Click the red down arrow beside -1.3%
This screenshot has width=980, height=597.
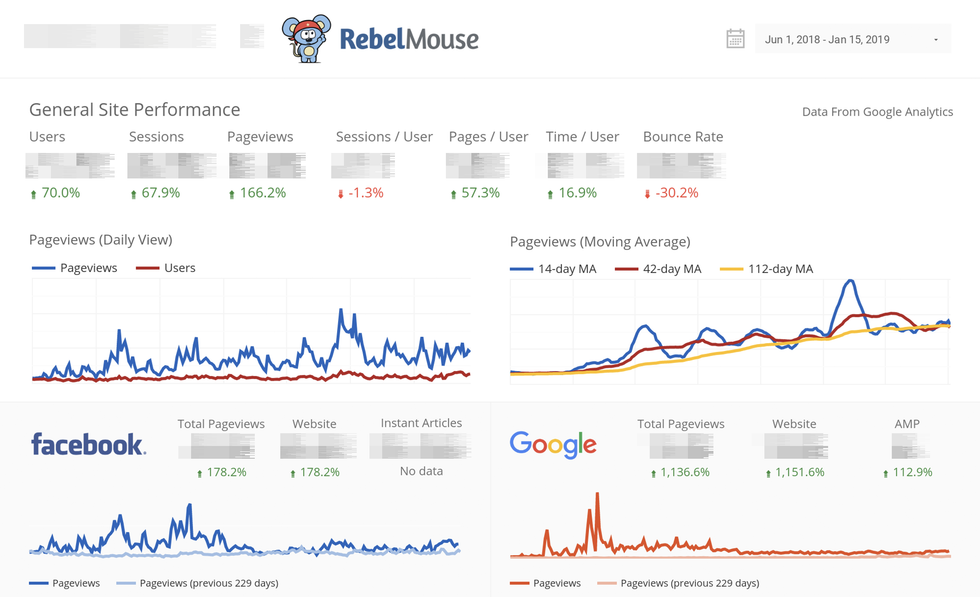click(x=340, y=194)
